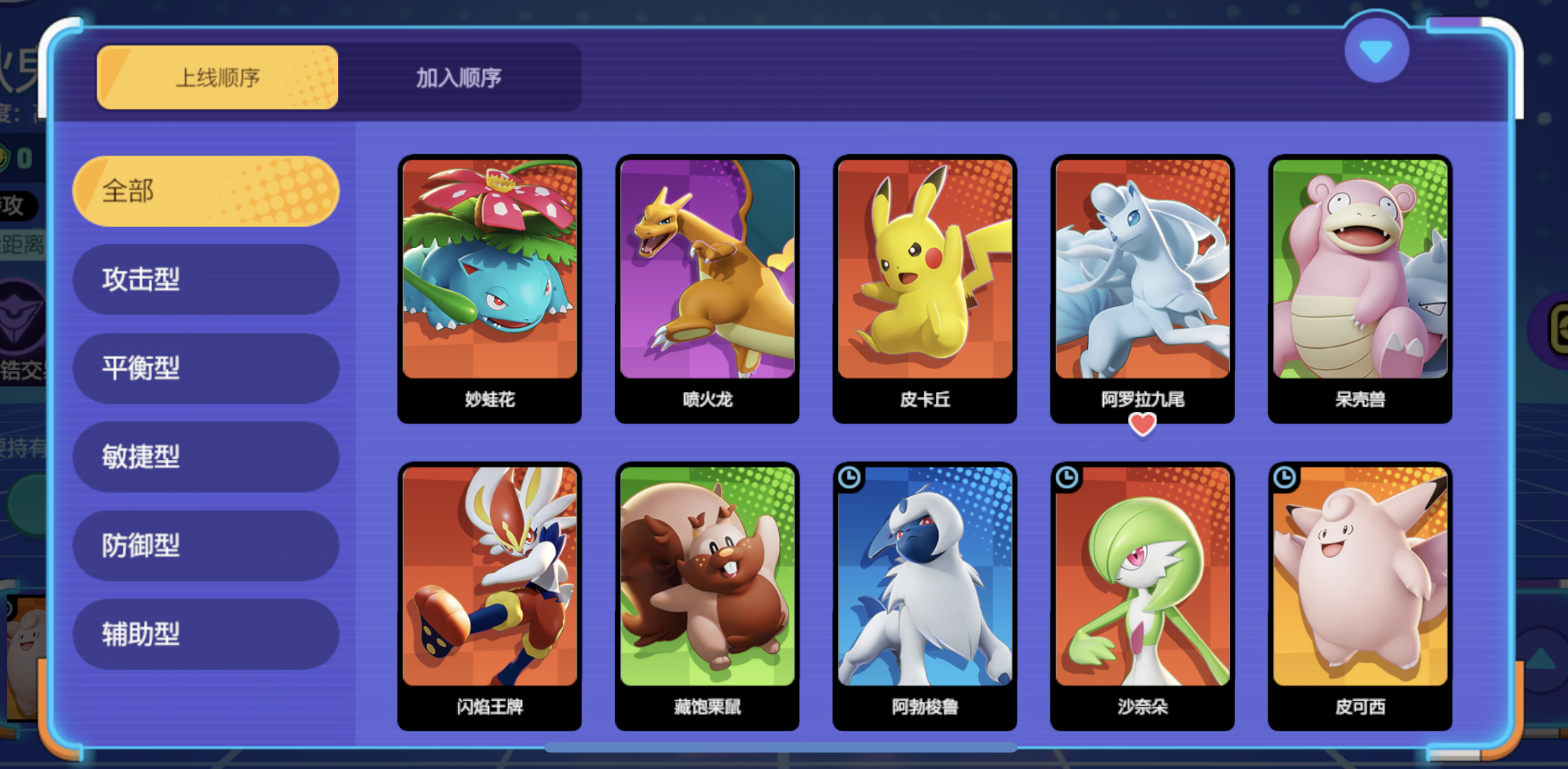Choose the 喷火龙 Pokémon card

pyautogui.click(x=707, y=289)
